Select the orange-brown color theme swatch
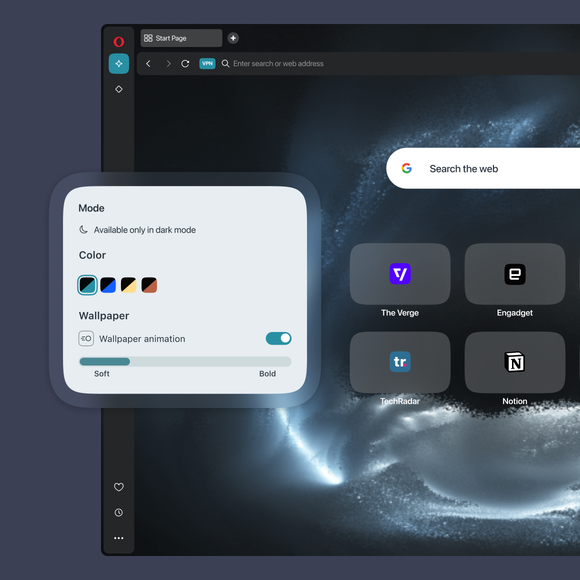Screen dimensions: 580x580 [149, 285]
